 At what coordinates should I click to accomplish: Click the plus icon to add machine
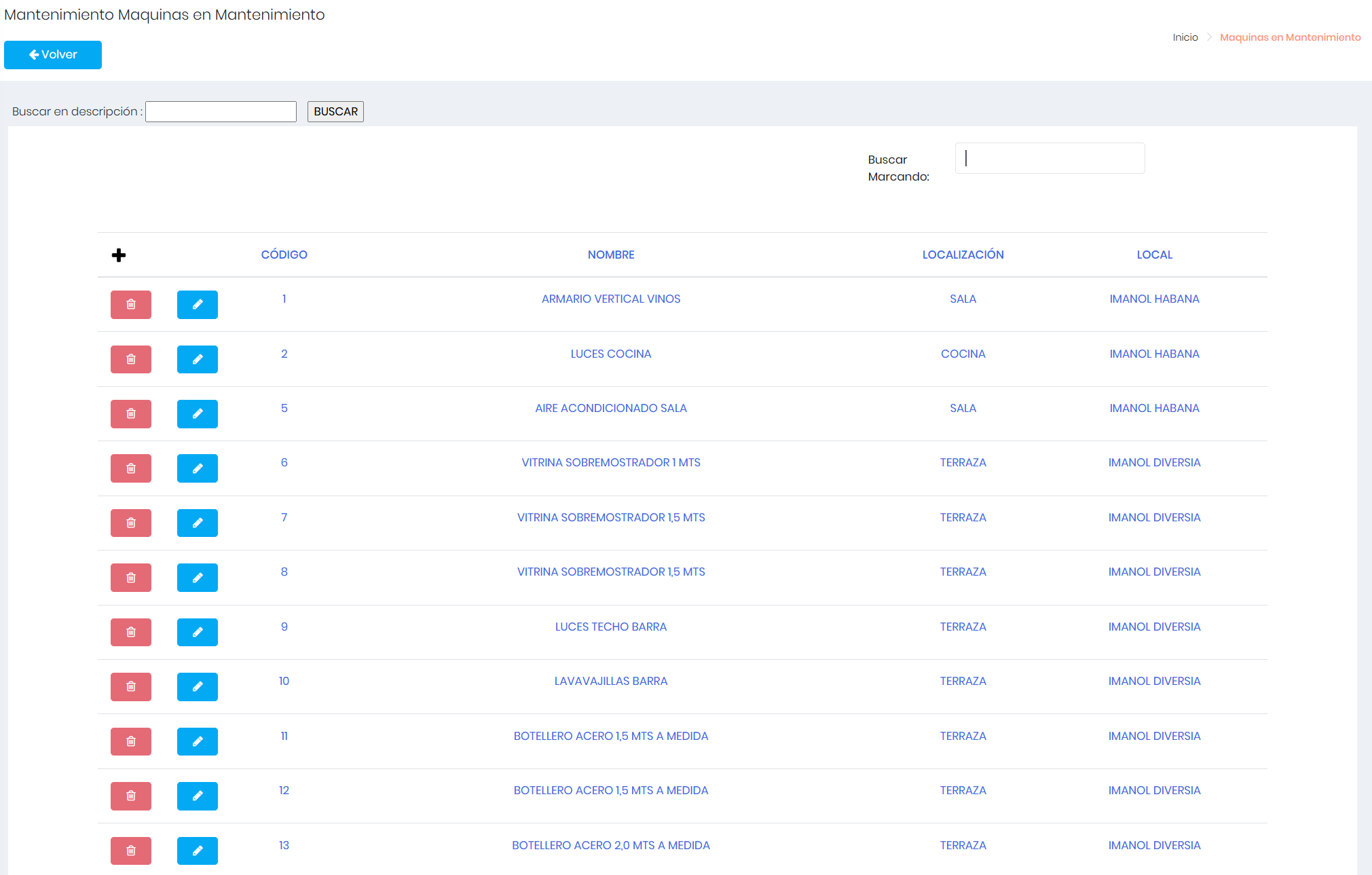(119, 255)
